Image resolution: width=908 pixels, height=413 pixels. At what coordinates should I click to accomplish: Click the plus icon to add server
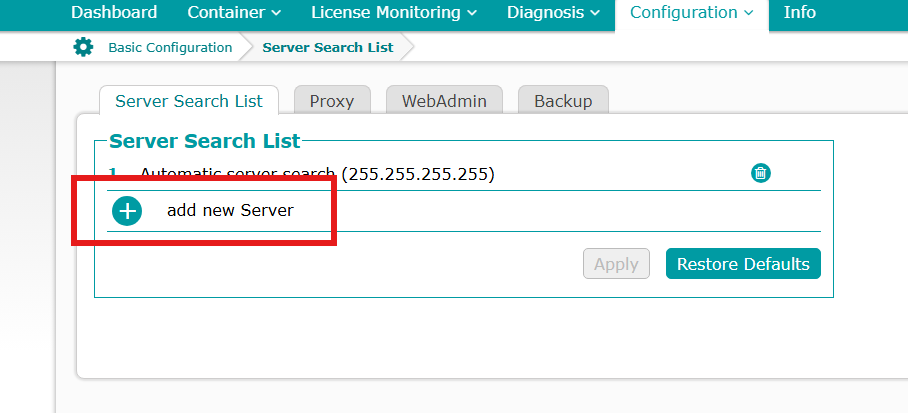tap(127, 211)
